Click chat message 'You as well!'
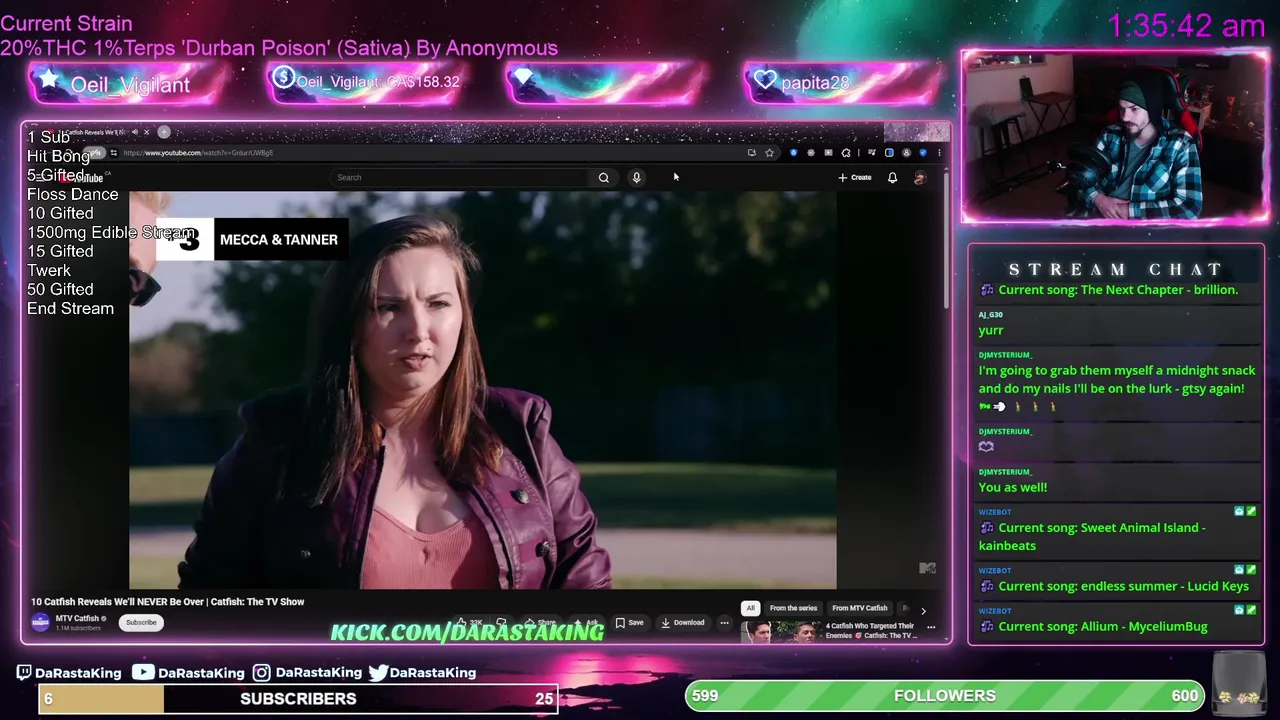This screenshot has height=720, width=1280. [x=1013, y=487]
